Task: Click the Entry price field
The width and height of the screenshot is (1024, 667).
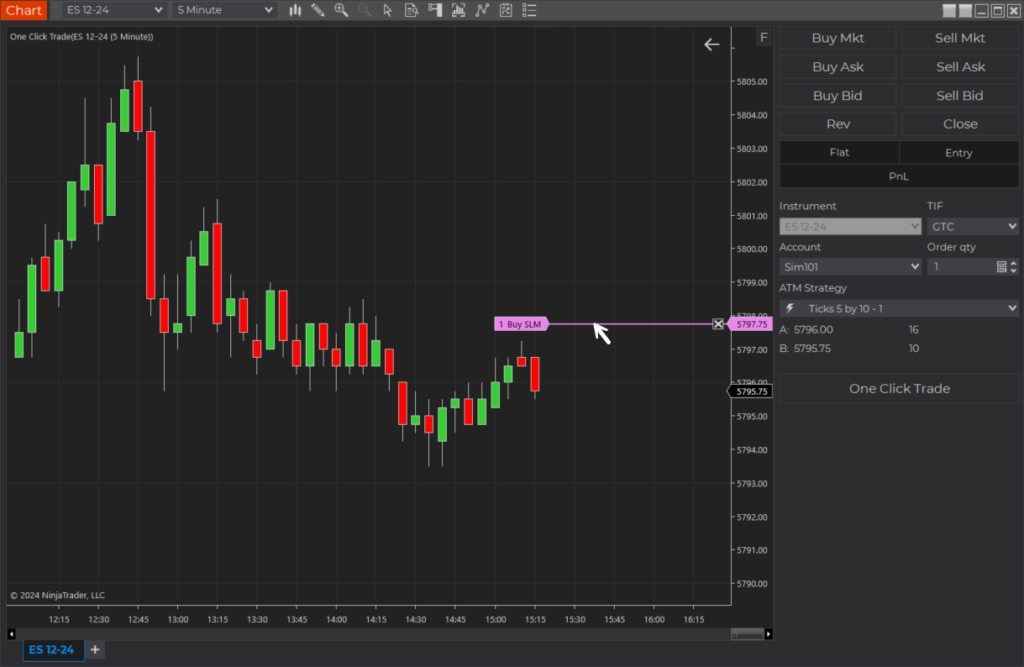Action: (x=959, y=152)
